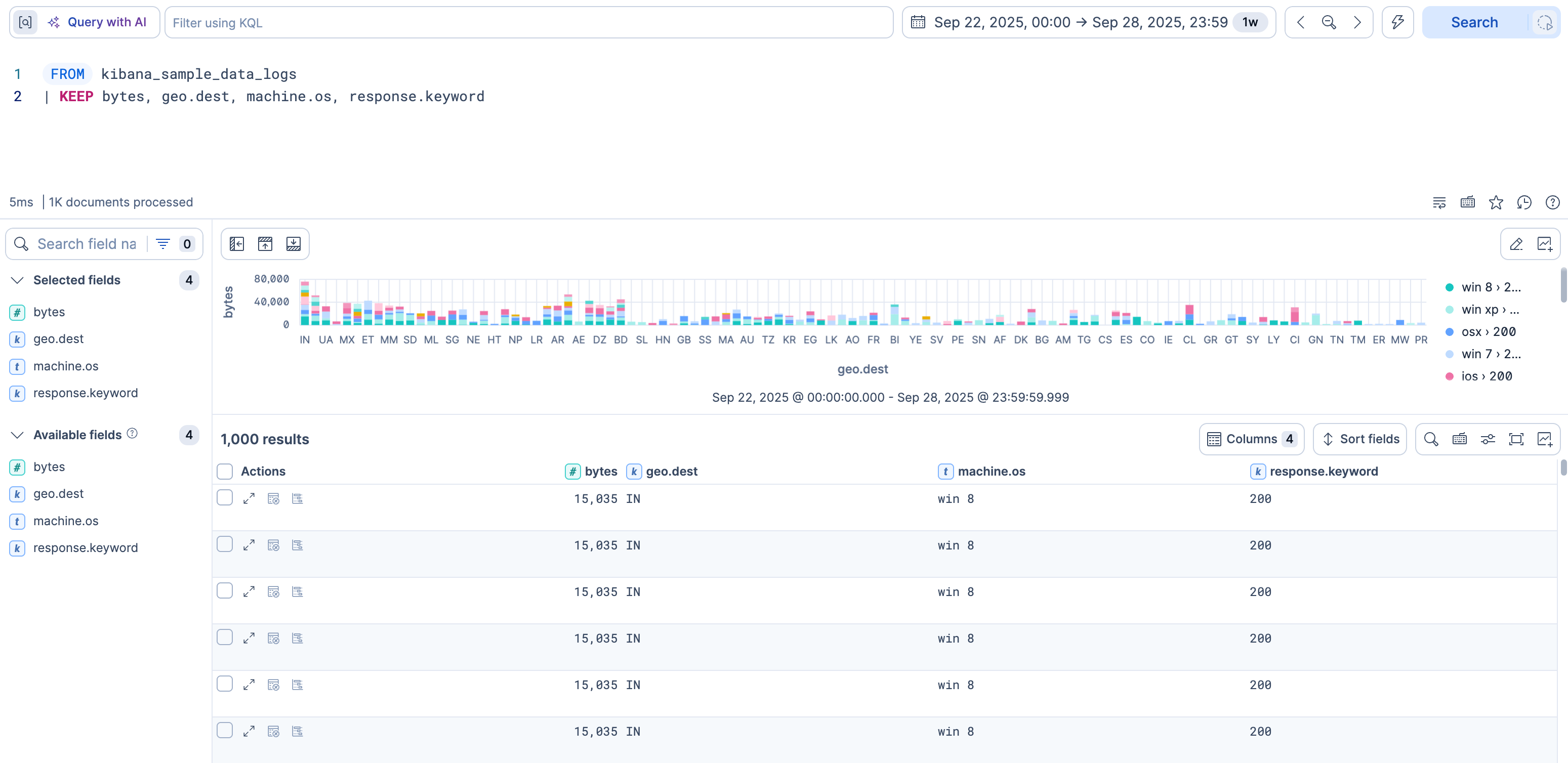
Task: Edit the chart visualization
Action: (x=1516, y=244)
